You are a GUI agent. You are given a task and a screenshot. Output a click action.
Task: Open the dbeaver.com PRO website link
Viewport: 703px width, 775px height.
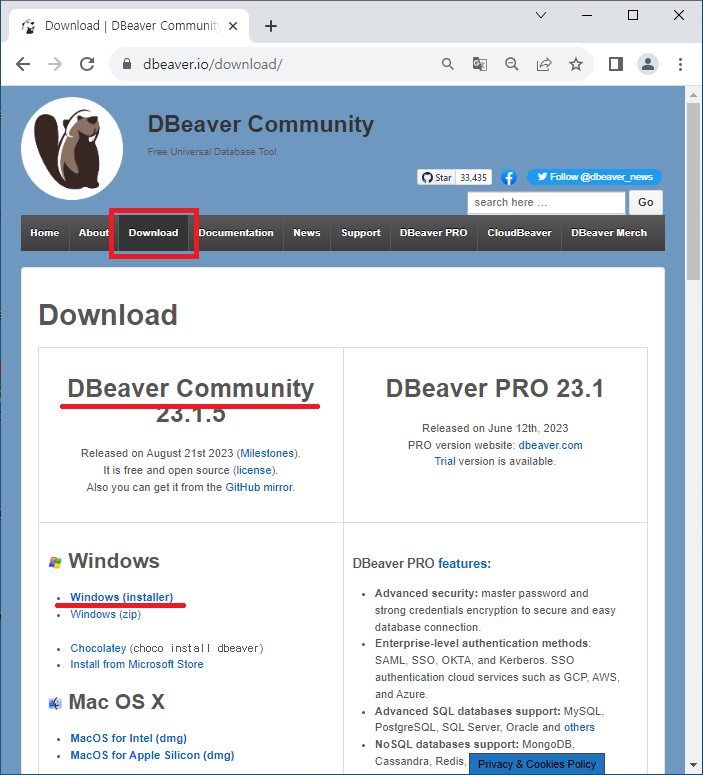click(550, 445)
